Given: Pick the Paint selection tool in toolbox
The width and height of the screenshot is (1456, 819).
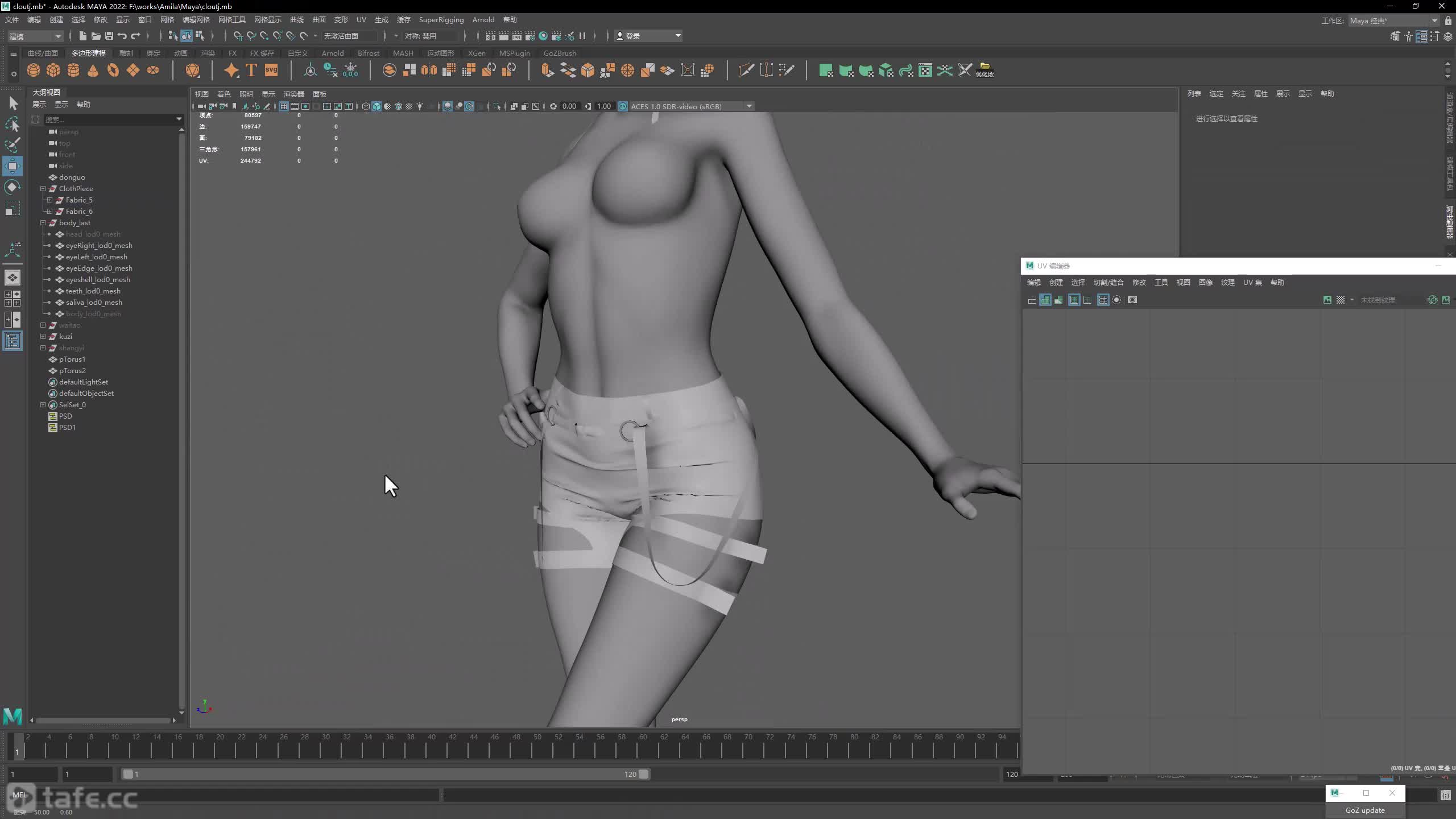Looking at the screenshot, I should pyautogui.click(x=13, y=145).
